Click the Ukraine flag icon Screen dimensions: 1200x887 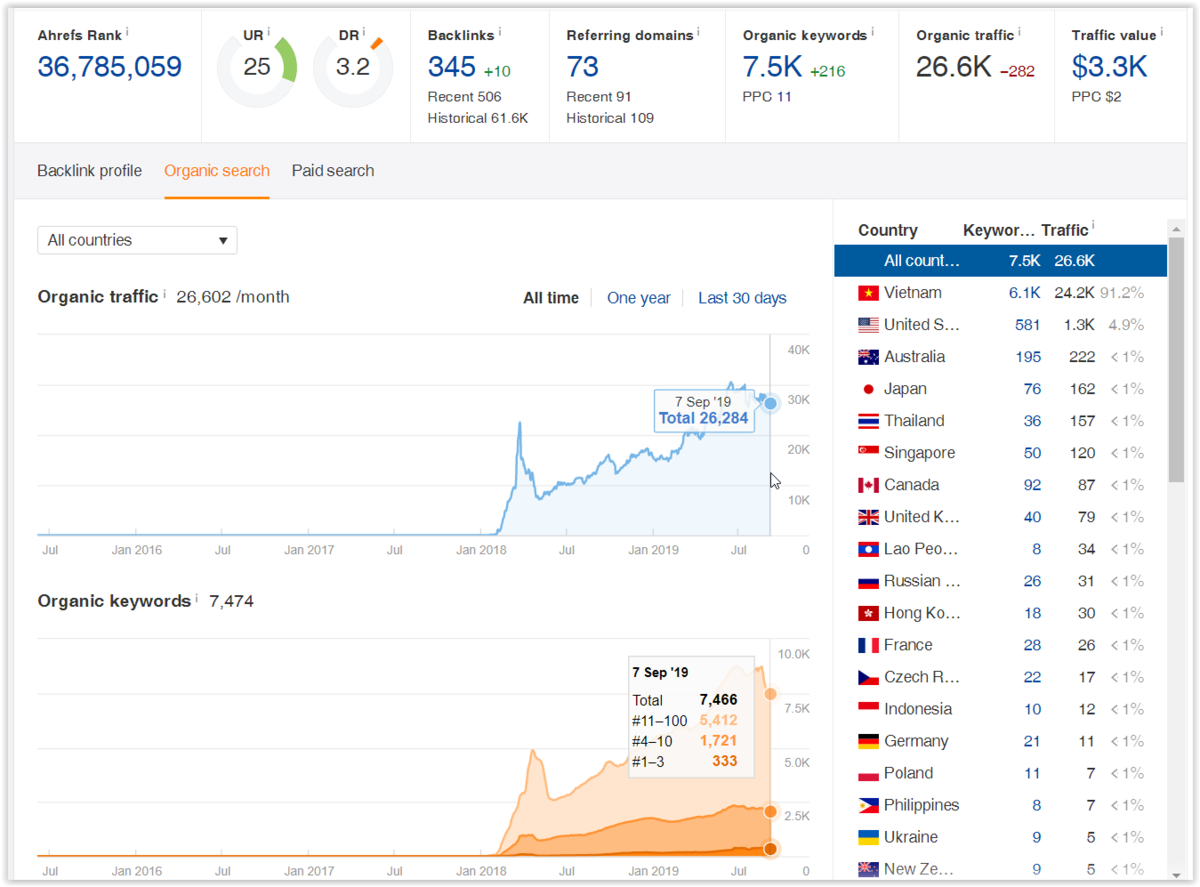click(x=868, y=837)
